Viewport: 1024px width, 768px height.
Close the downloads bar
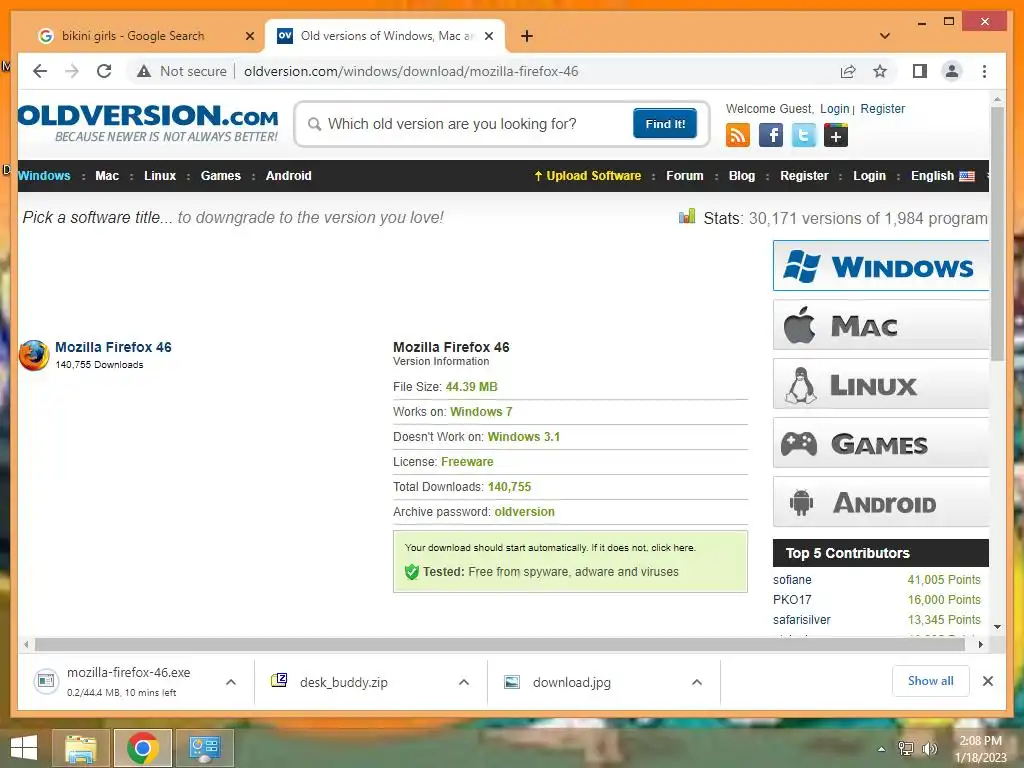pyautogui.click(x=987, y=681)
